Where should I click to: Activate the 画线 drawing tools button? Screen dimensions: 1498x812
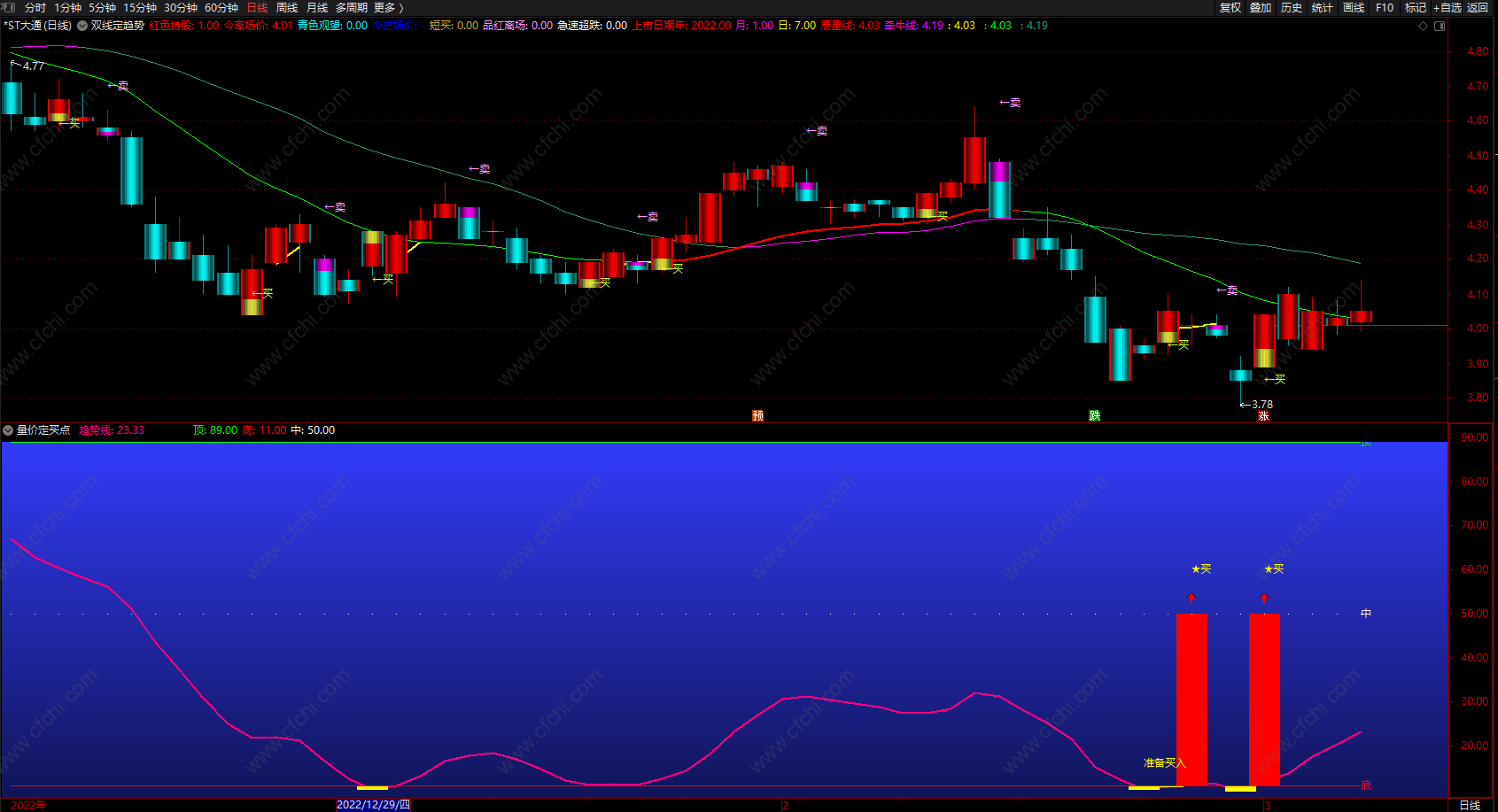1354,8
